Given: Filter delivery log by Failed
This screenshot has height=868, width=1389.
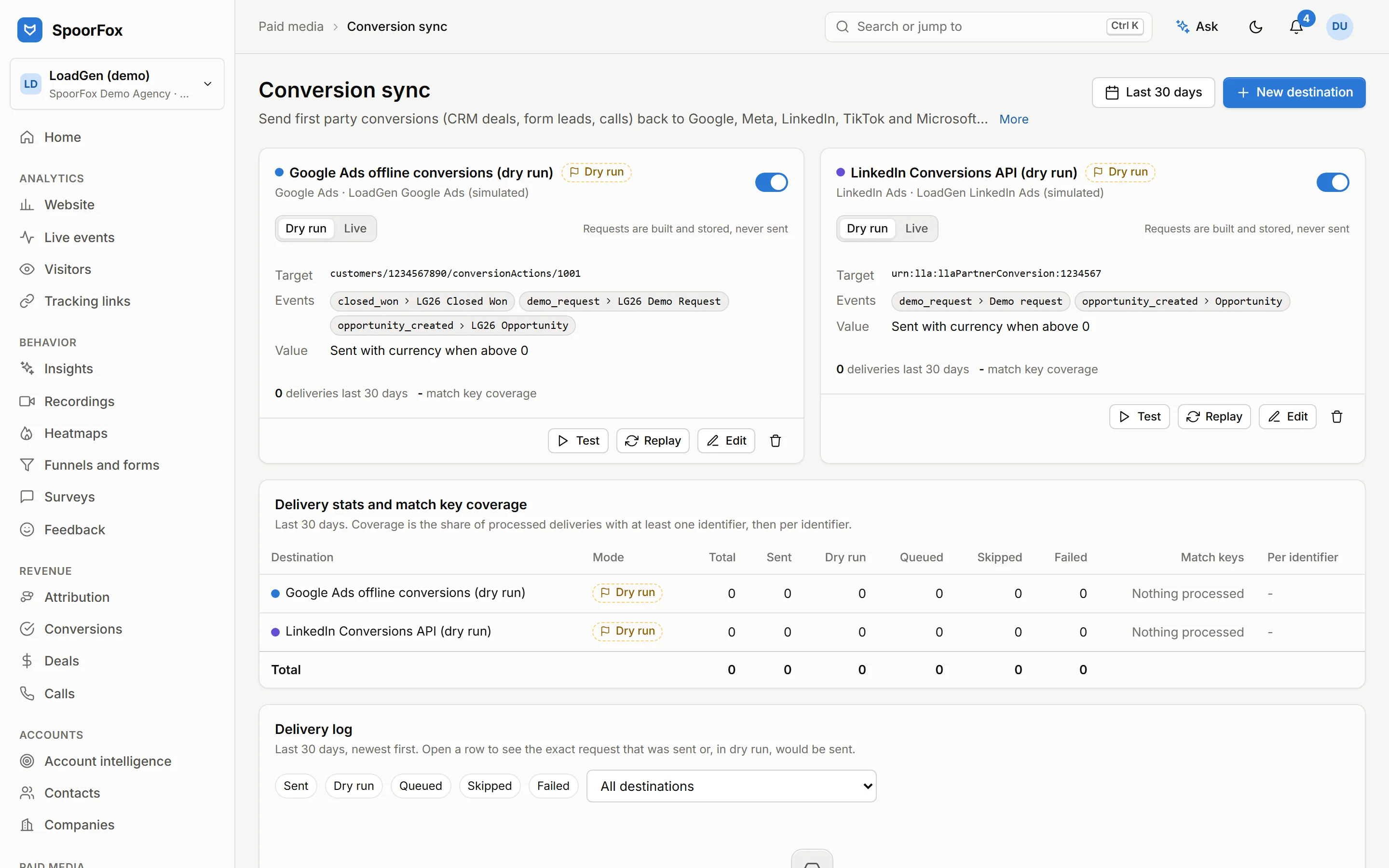Looking at the screenshot, I should pos(553,786).
